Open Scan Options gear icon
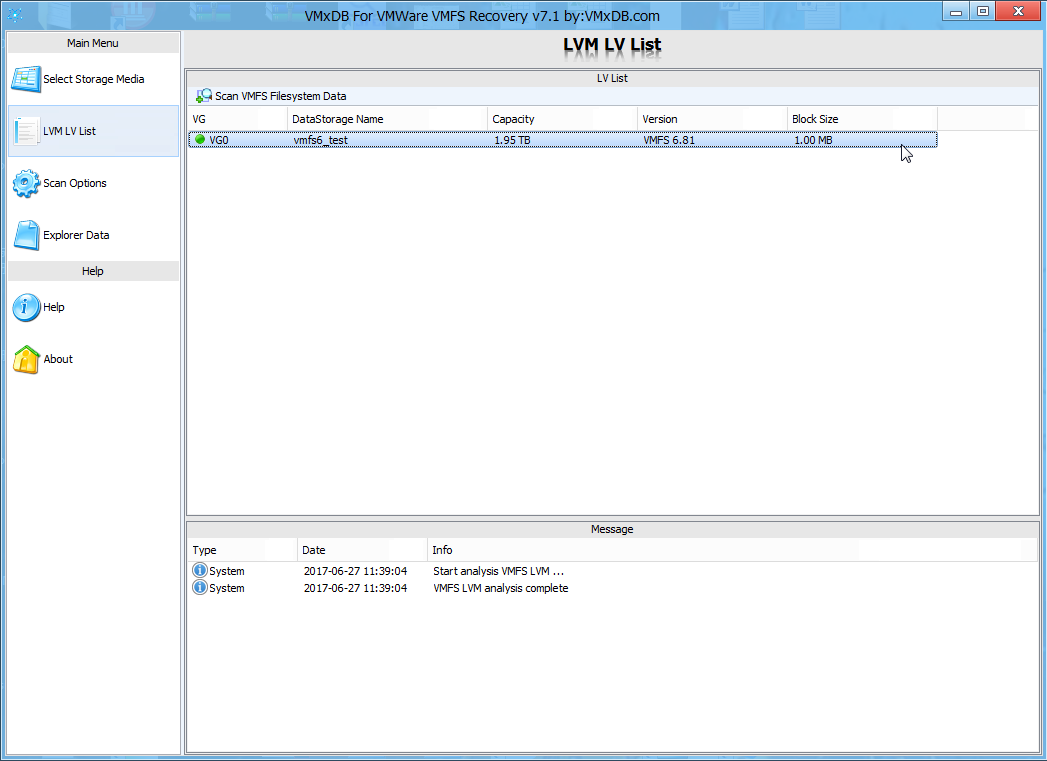Viewport: 1047px width, 761px height. click(26, 183)
